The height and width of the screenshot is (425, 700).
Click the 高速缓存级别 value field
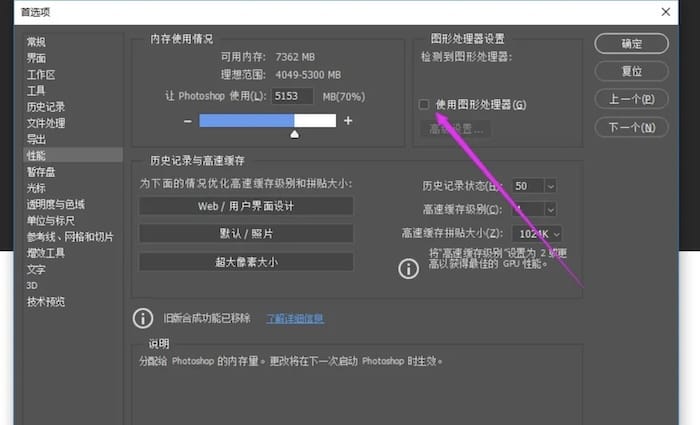tap(528, 209)
